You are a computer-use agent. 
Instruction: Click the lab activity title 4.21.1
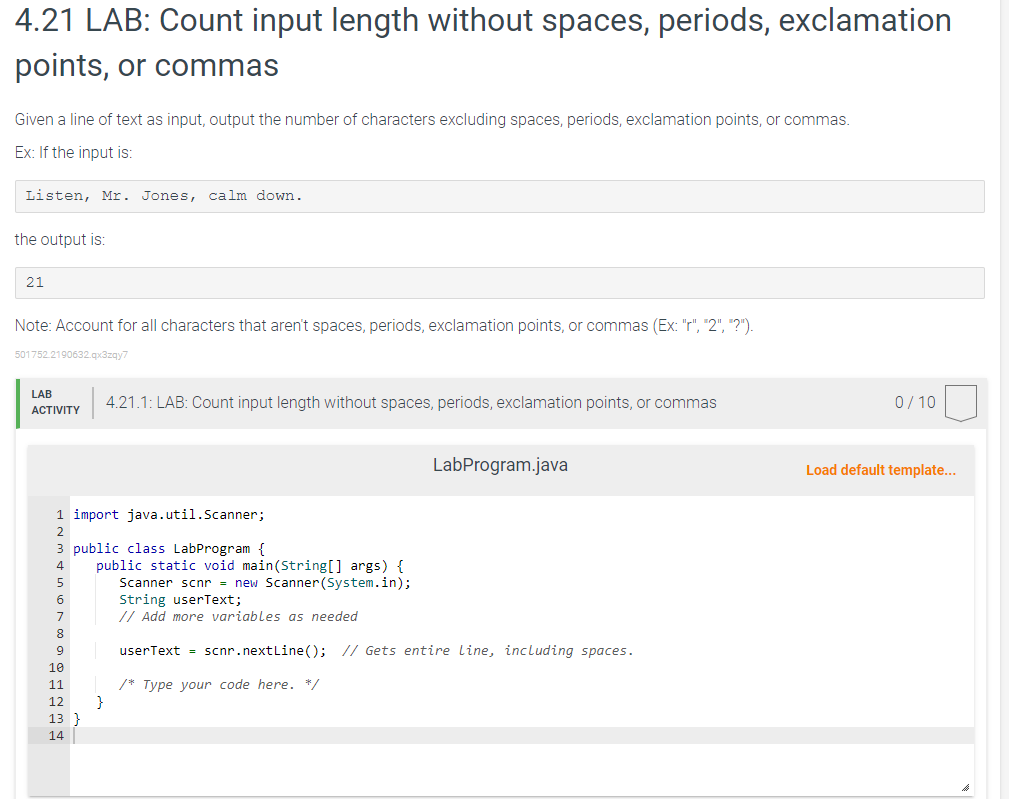(410, 402)
